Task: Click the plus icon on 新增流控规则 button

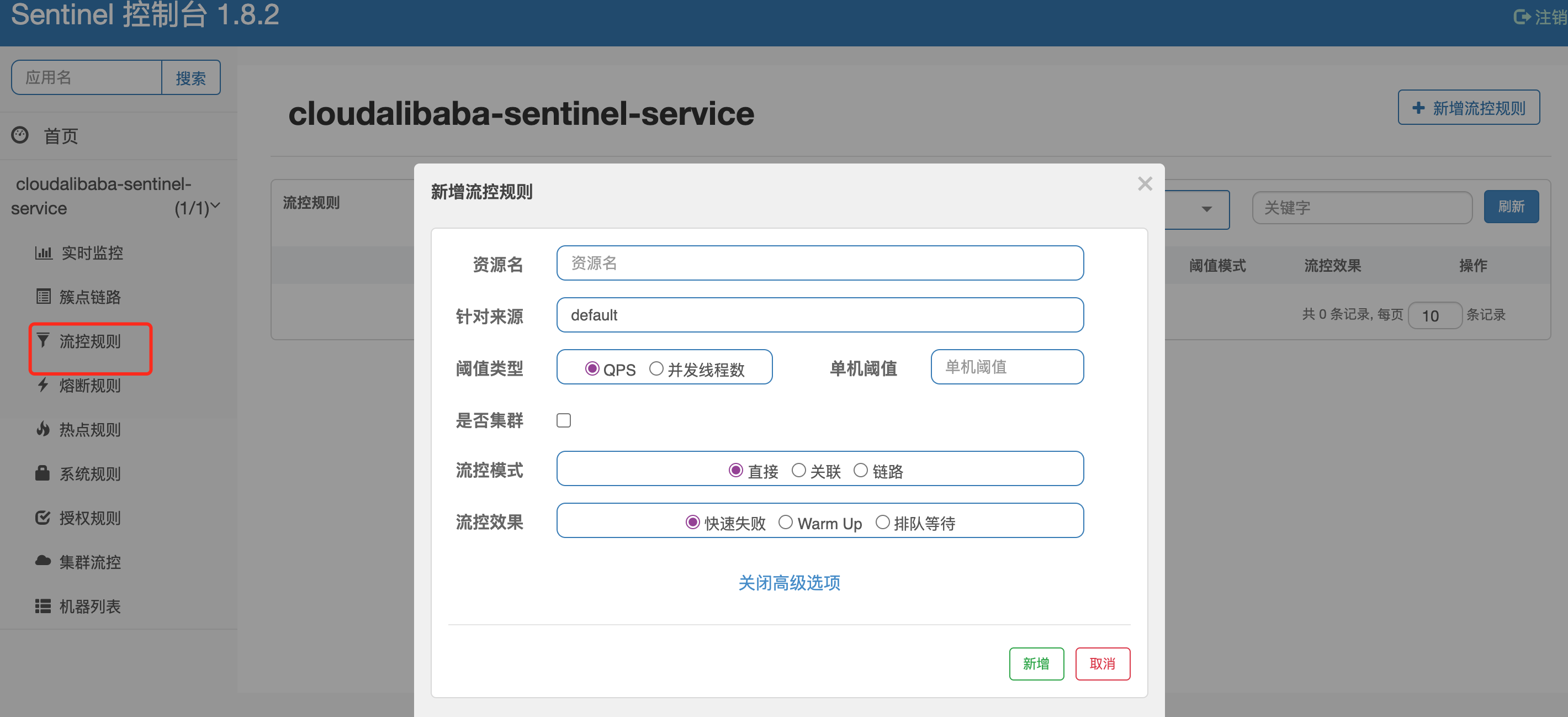Action: pos(1418,108)
